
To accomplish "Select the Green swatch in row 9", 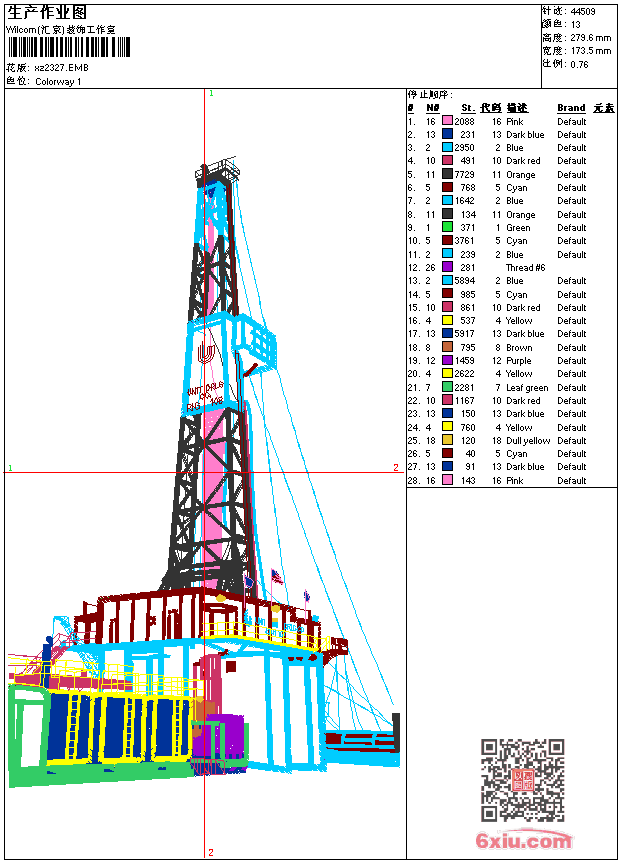I will pos(447,228).
